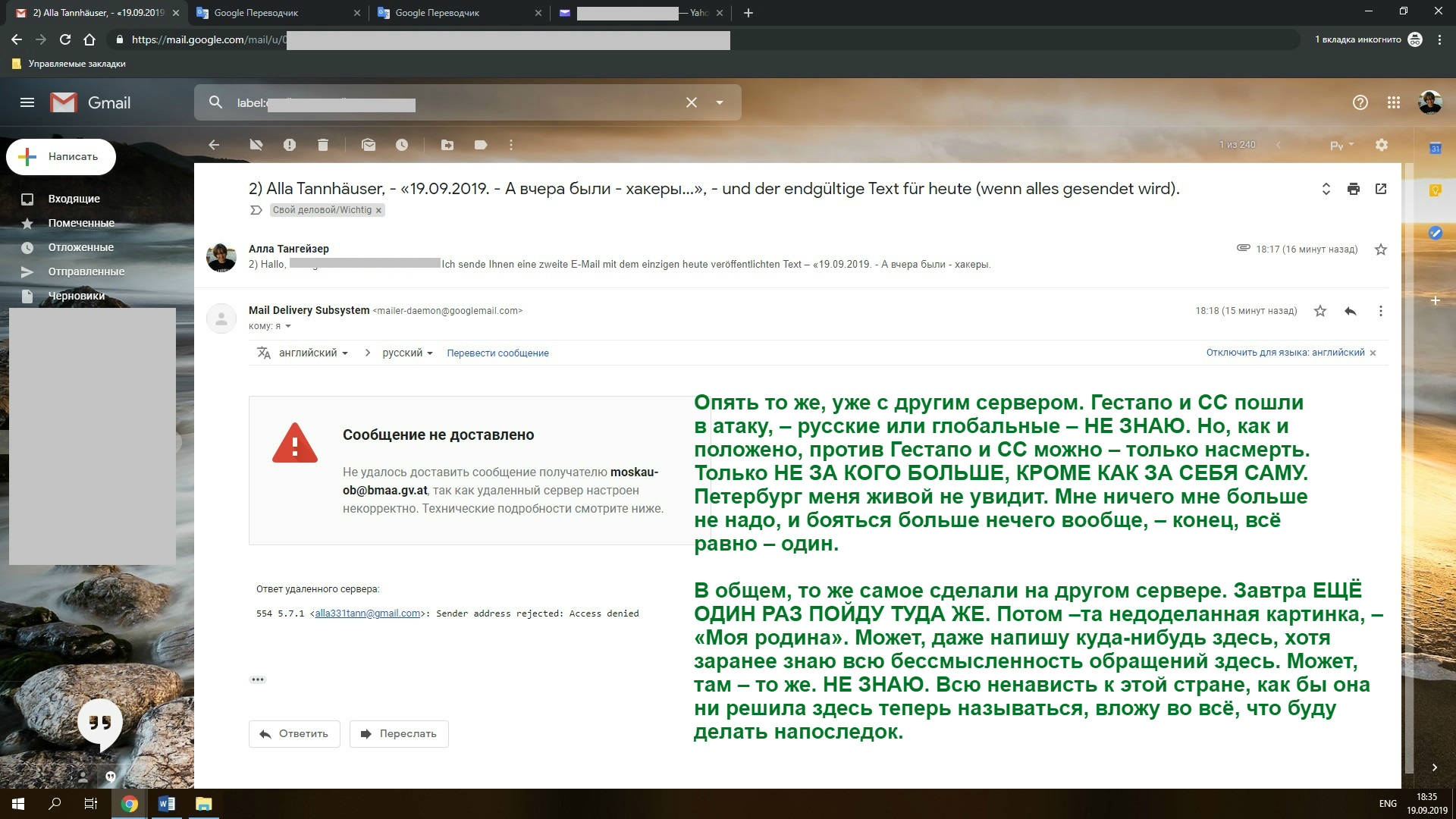
Task: Open a new browser tab
Action: point(748,13)
